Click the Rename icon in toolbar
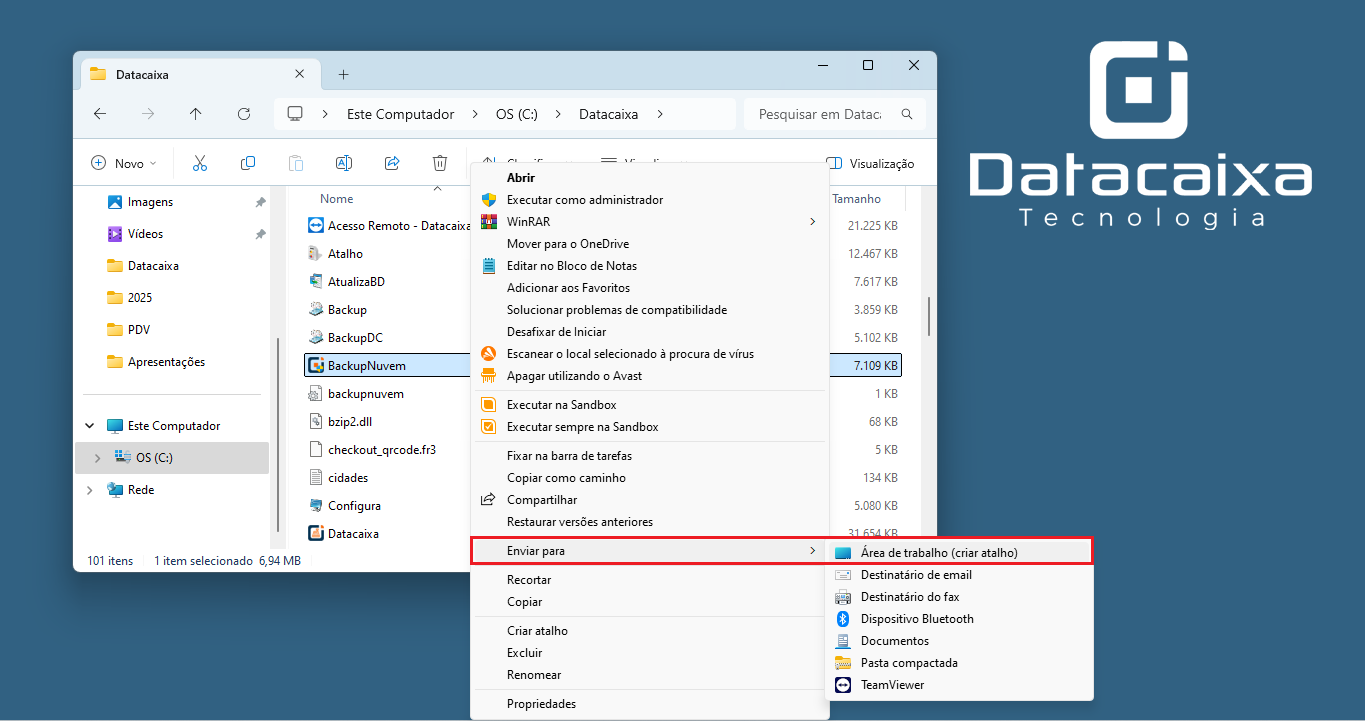This screenshot has height=721, width=1365. coord(343,163)
